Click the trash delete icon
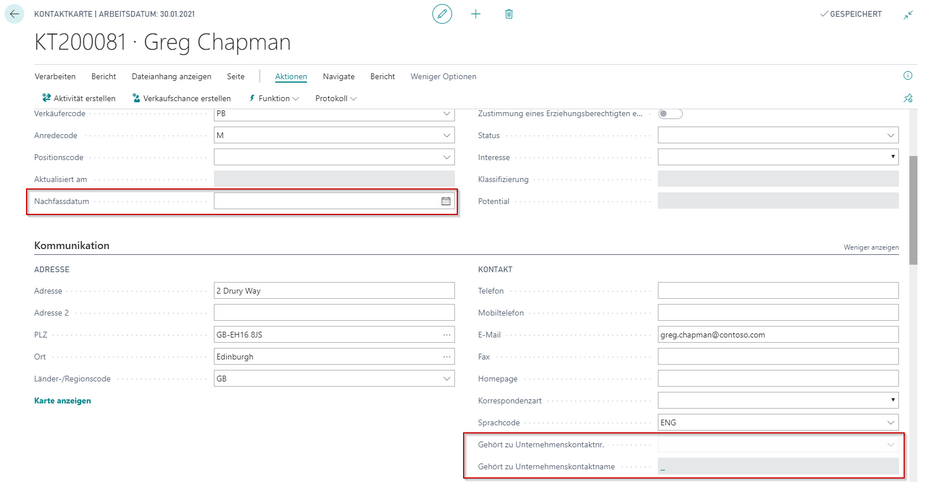The height and width of the screenshot is (482, 940). [509, 14]
